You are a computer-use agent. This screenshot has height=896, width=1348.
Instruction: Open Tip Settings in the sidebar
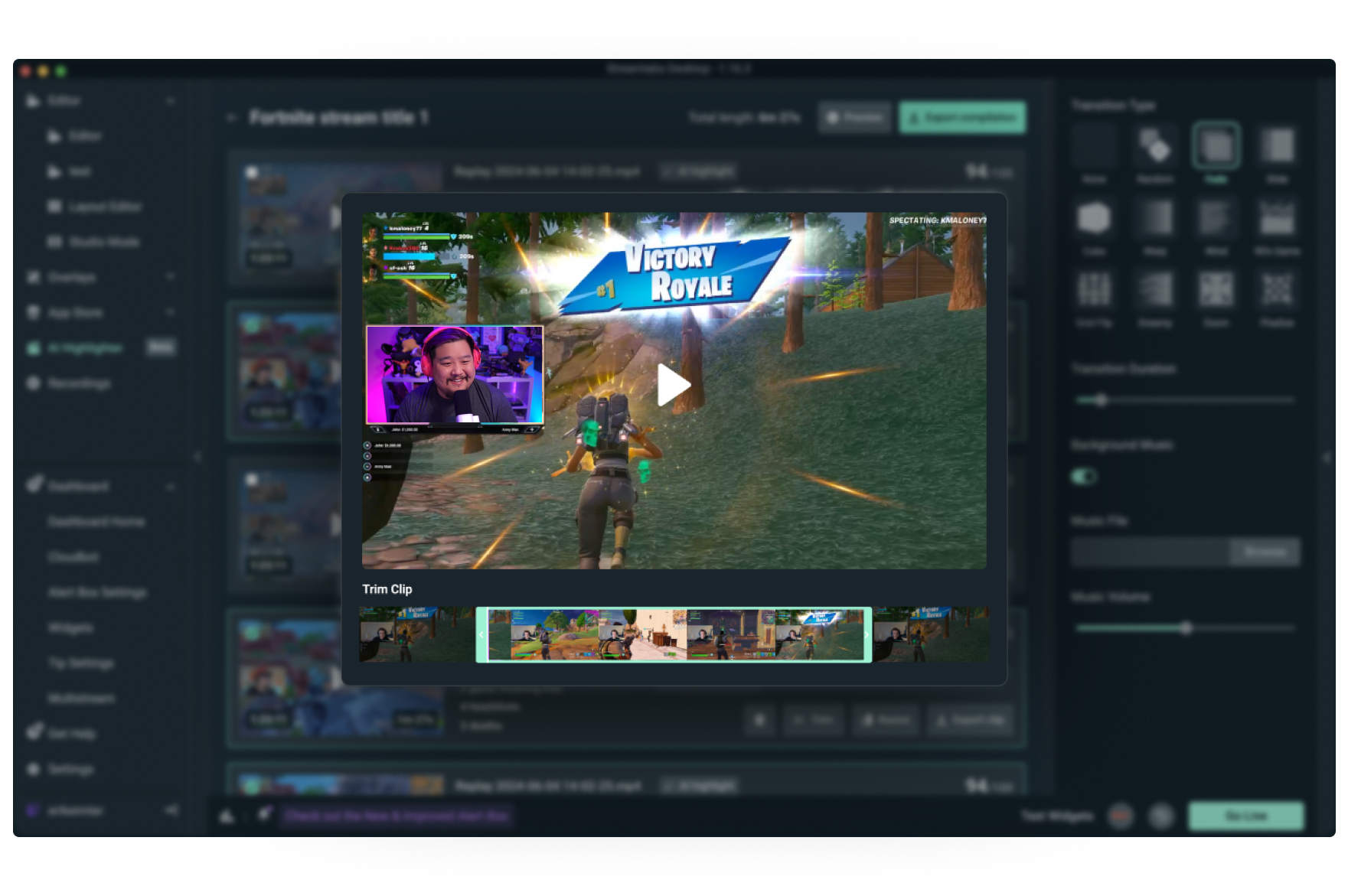click(81, 663)
